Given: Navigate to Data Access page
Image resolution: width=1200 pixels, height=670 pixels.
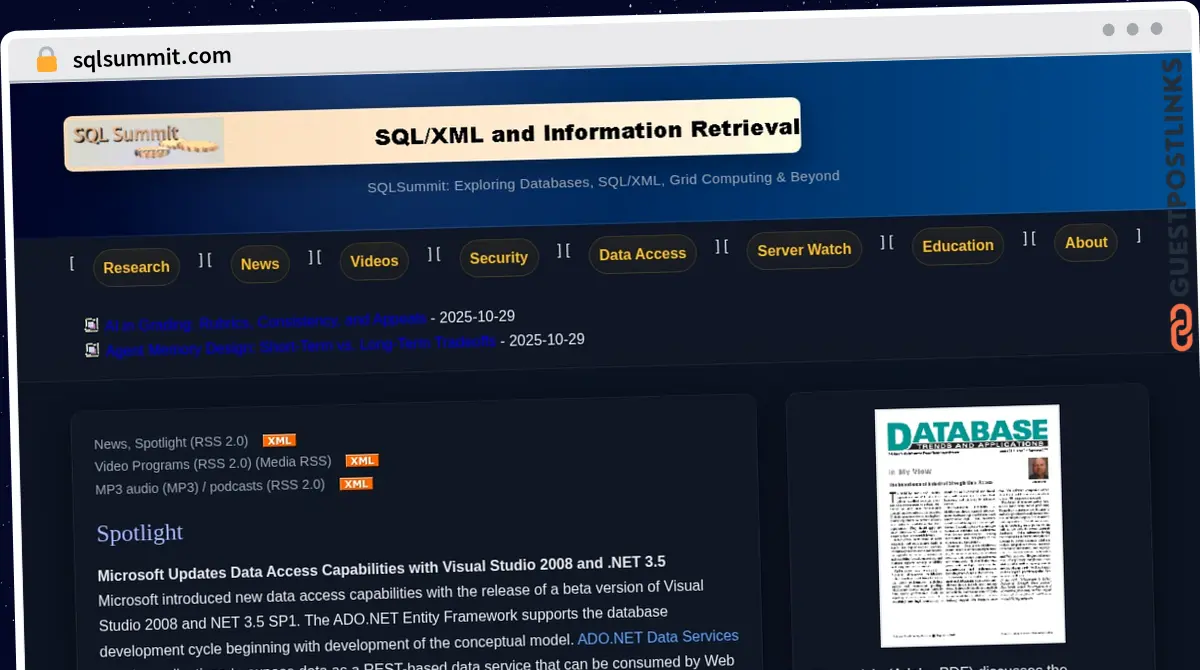Looking at the screenshot, I should (642, 254).
